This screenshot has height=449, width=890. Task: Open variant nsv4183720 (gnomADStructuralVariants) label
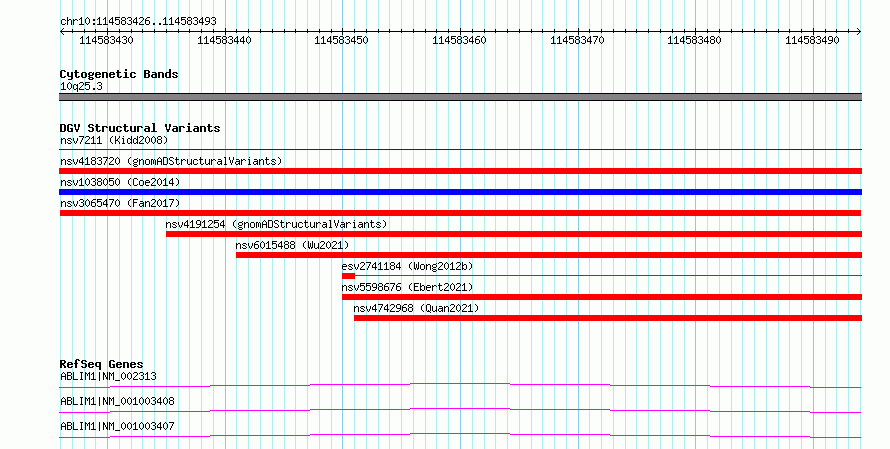[171, 161]
